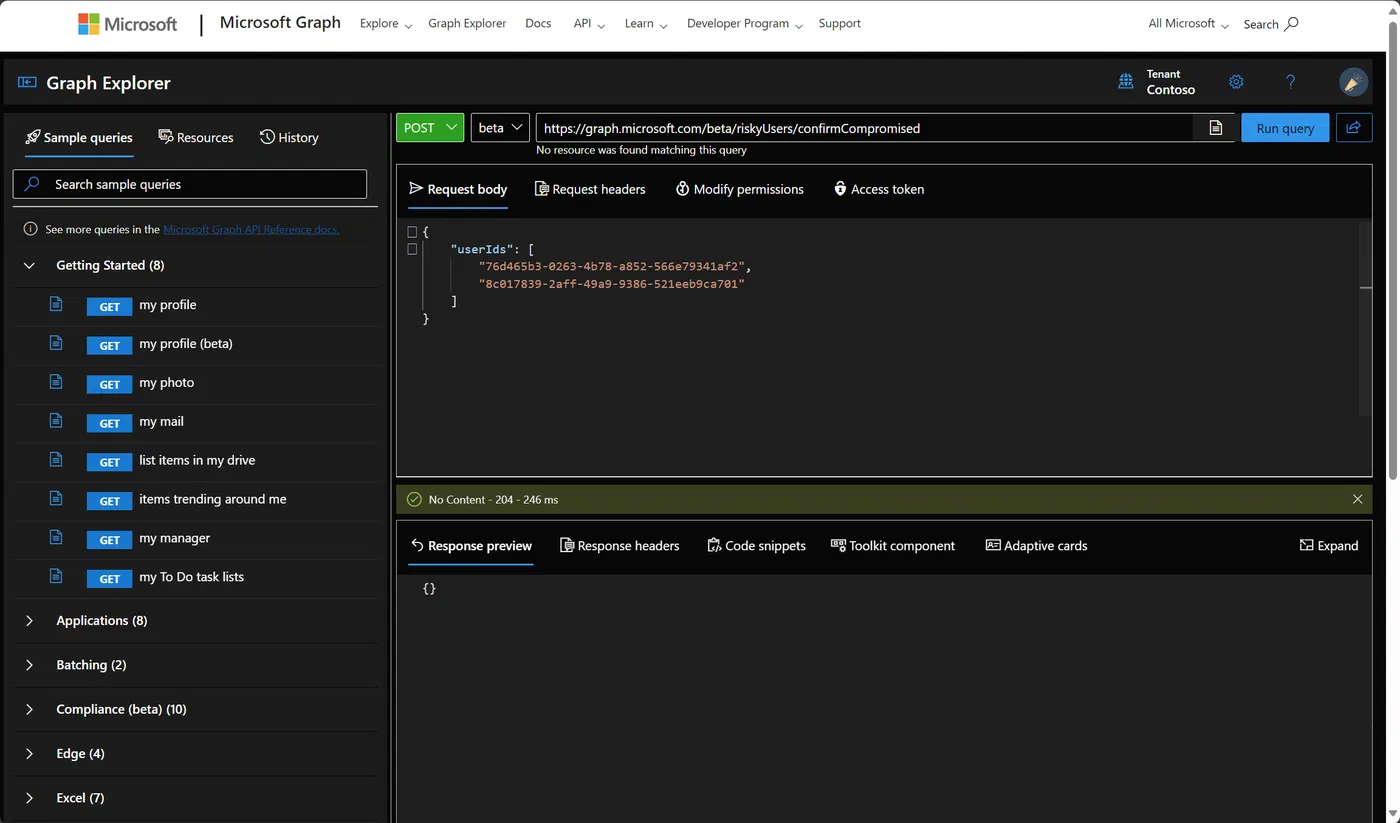Collapse sidebar via icon beside Graph Explorer title
The width and height of the screenshot is (1400, 823).
tap(27, 83)
